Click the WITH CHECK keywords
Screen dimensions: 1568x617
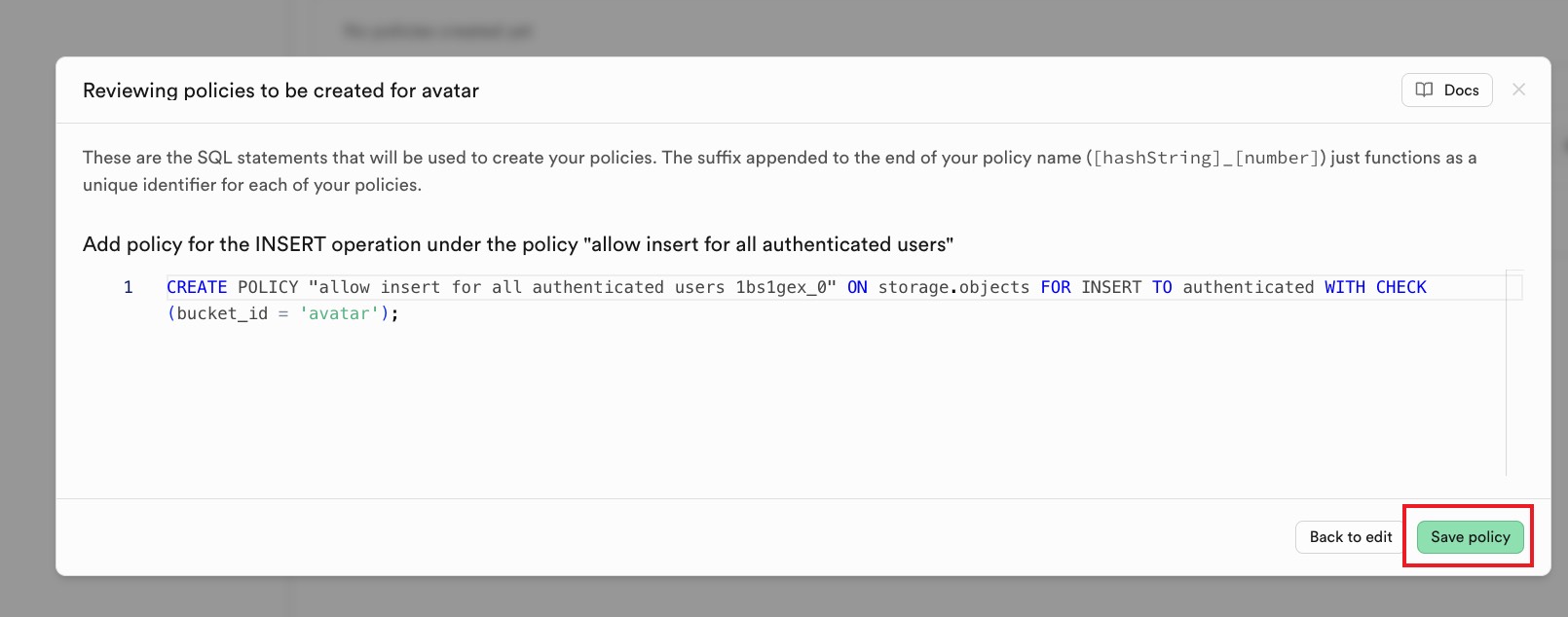click(x=1374, y=287)
